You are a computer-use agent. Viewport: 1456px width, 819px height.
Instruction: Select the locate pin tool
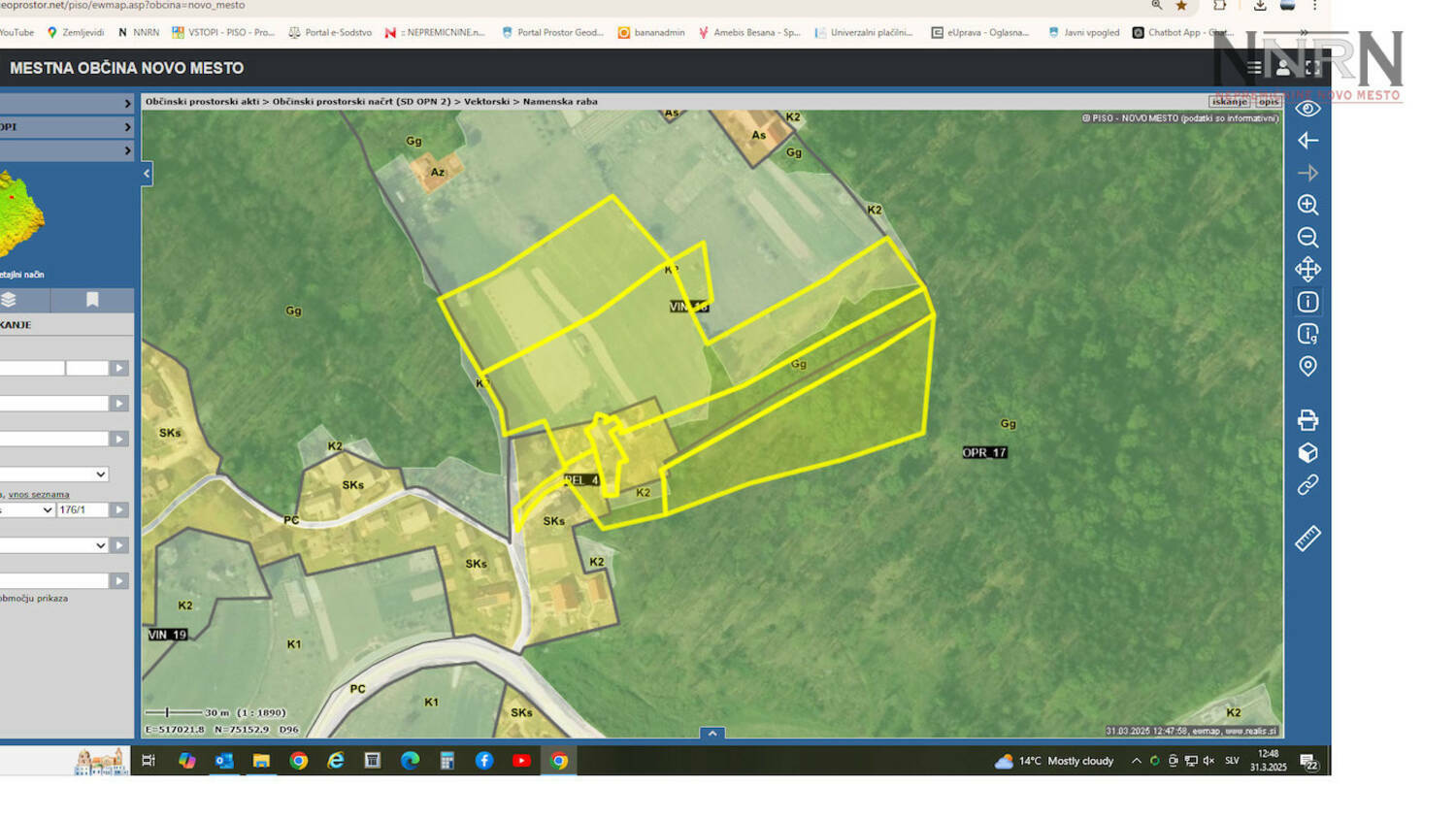(1307, 367)
